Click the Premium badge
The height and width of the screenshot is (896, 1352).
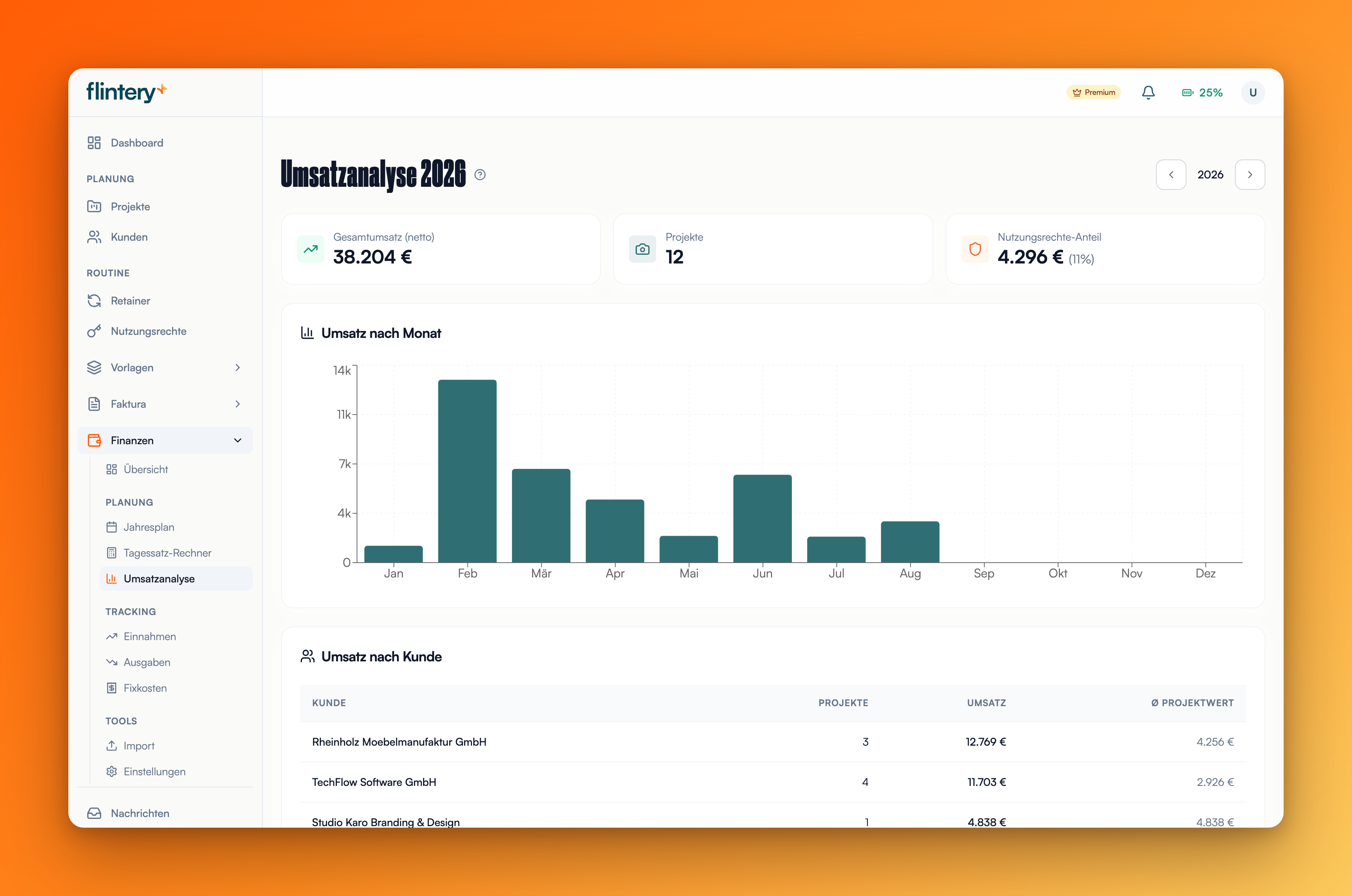tap(1093, 93)
